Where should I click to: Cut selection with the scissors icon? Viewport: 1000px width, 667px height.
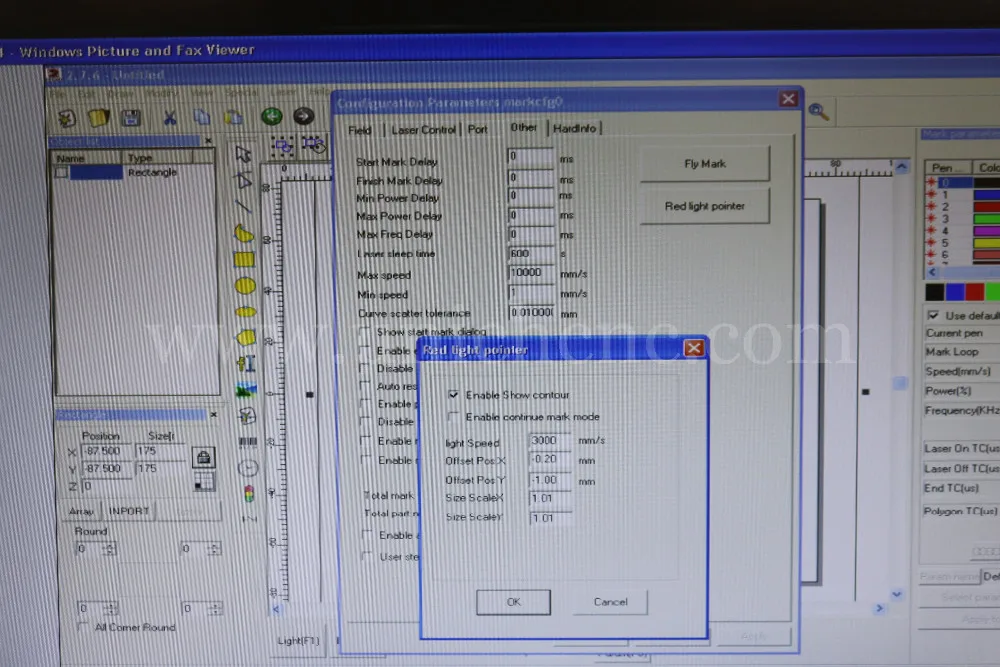point(170,118)
